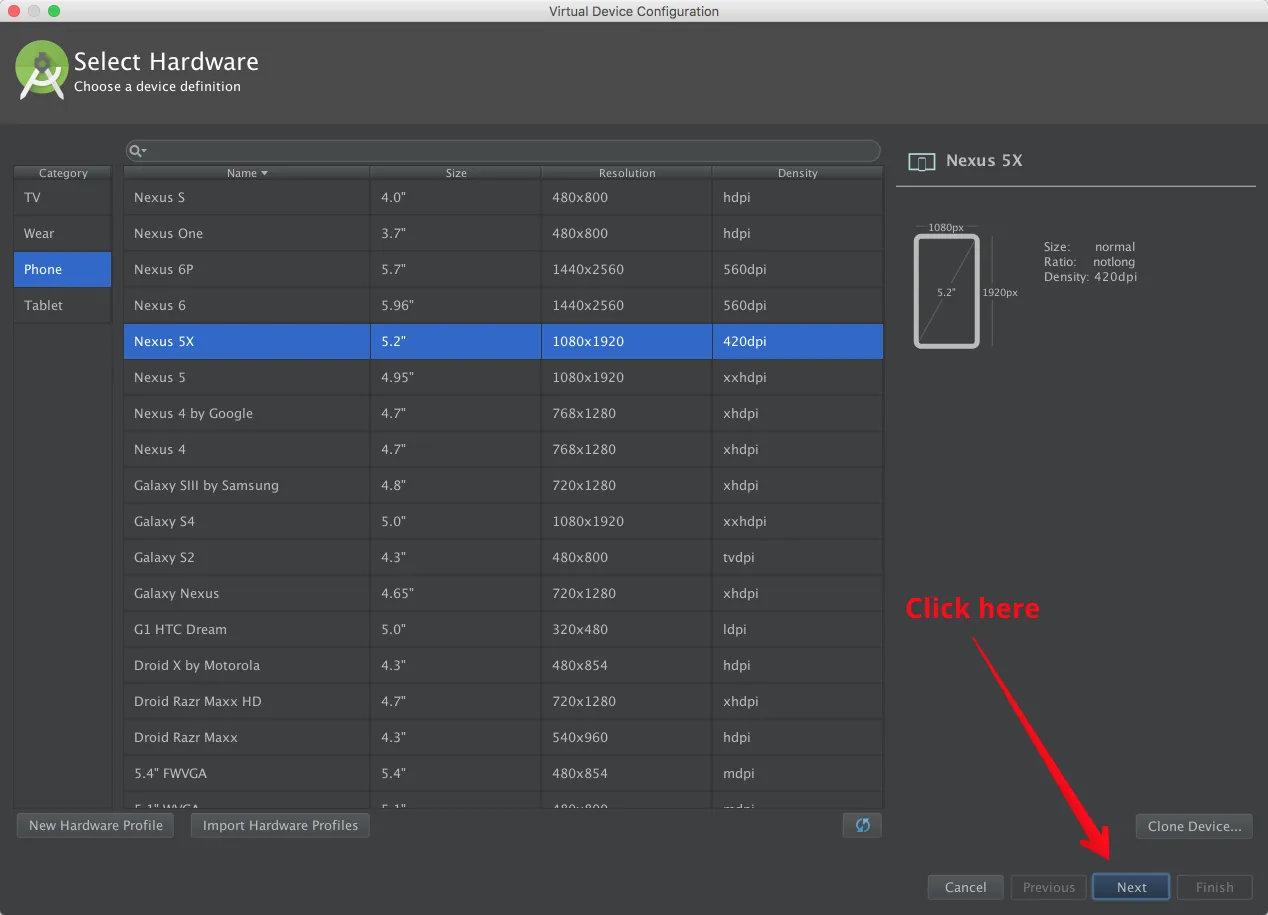Screen dimensions: 1268x915
Task: Click the search magnifier icon
Action: point(137,151)
